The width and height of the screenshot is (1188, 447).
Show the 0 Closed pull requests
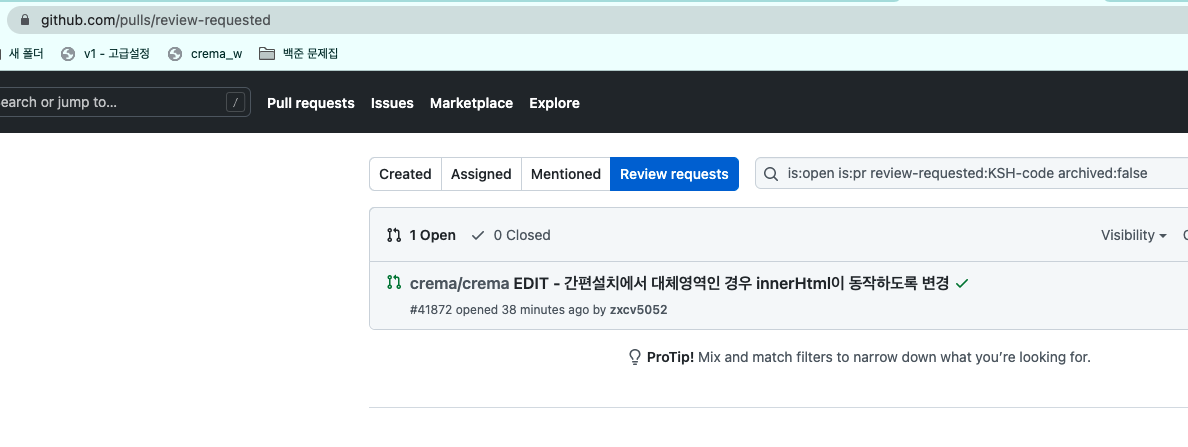(511, 235)
